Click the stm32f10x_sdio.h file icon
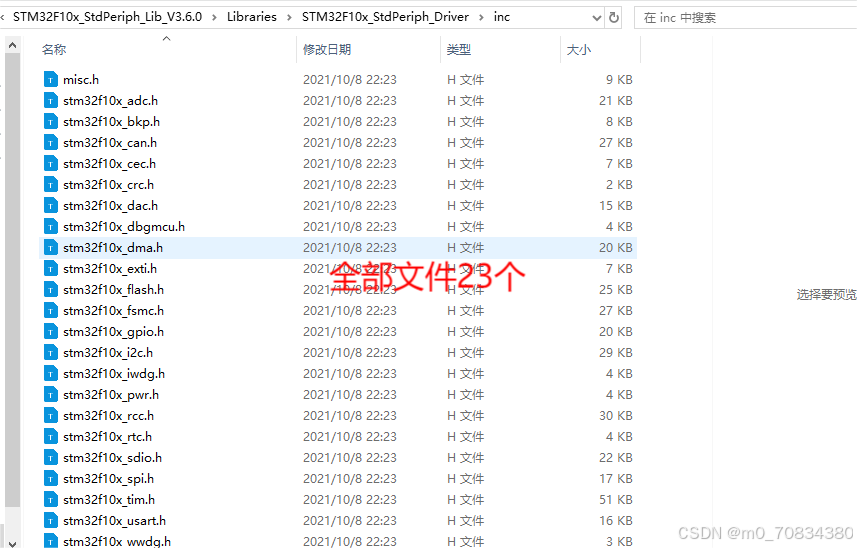This screenshot has height=548, width=857. pos(50,458)
